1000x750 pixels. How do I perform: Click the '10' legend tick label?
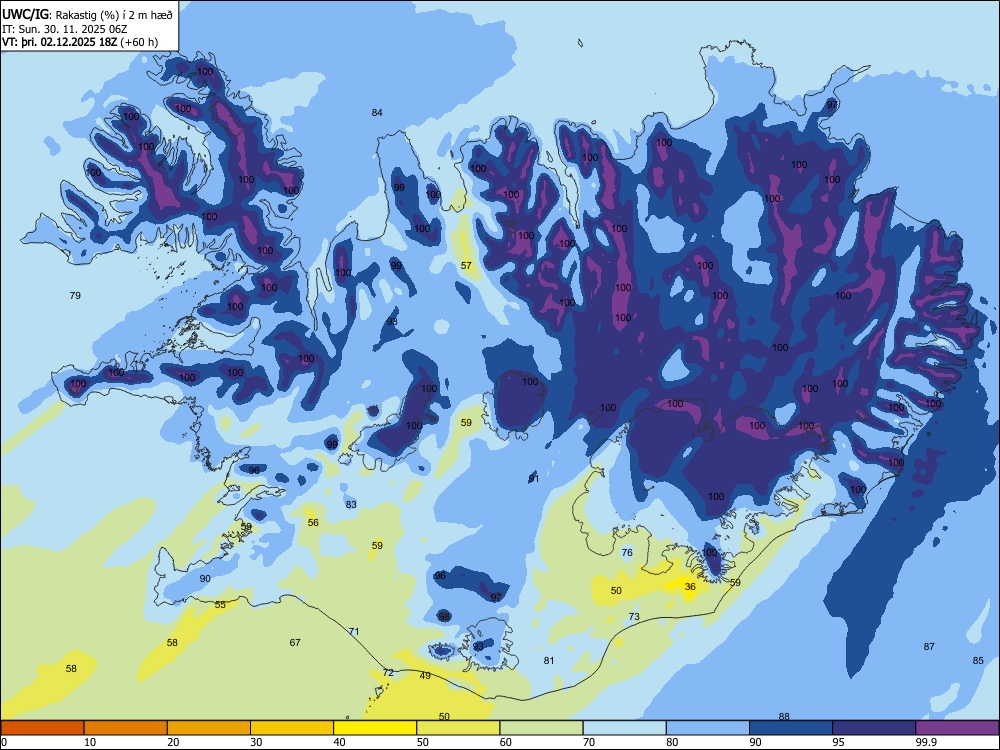(90, 742)
